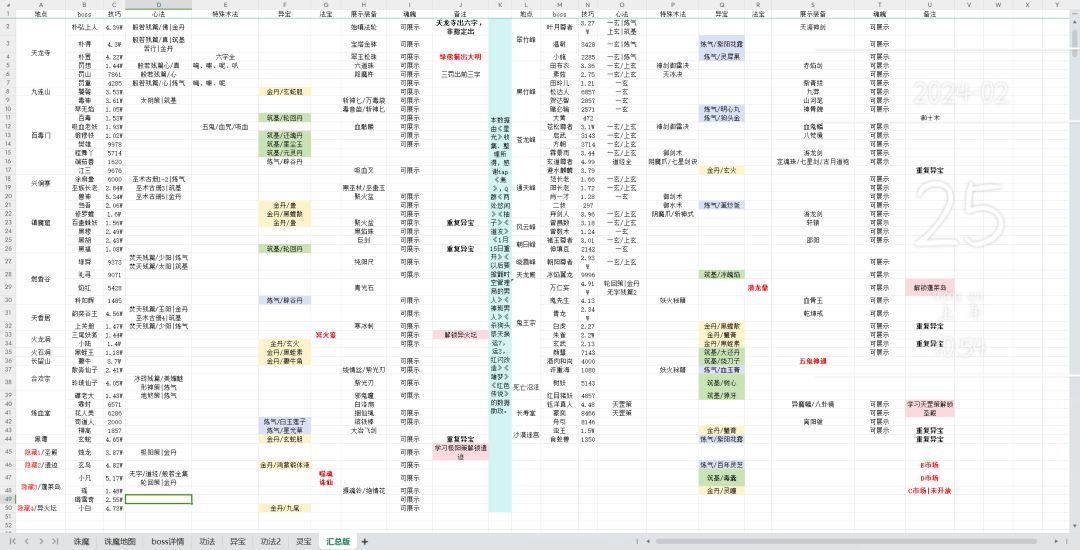Click the 地点 header cell in column A
1080x550 pixels.
(41, 14)
